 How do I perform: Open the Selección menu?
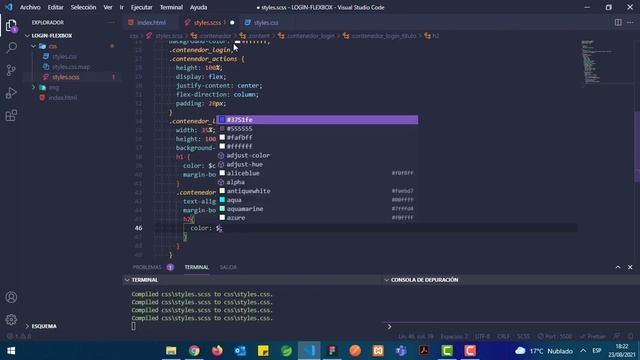click(x=83, y=7)
